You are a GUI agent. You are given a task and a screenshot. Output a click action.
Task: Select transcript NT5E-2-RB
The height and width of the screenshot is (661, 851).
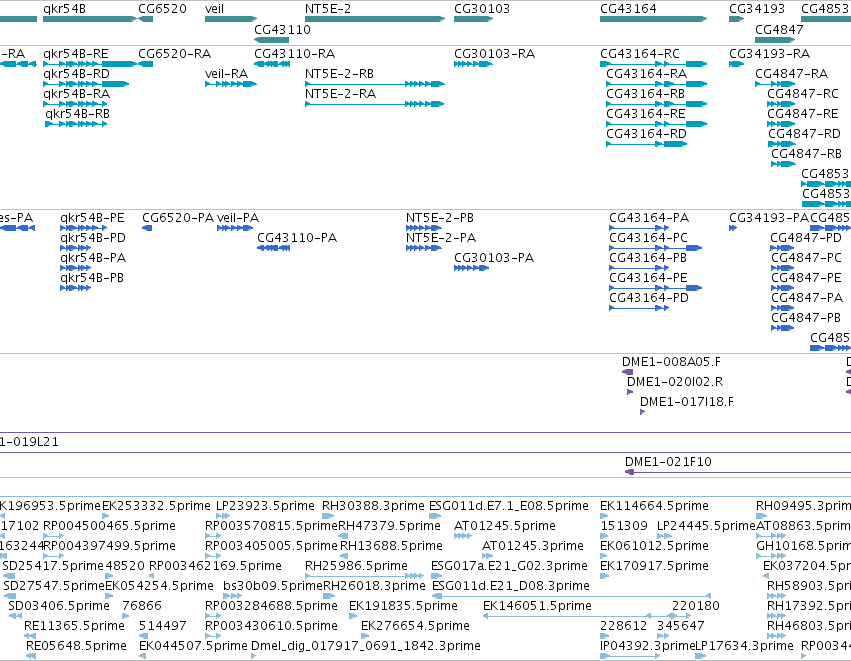(375, 84)
